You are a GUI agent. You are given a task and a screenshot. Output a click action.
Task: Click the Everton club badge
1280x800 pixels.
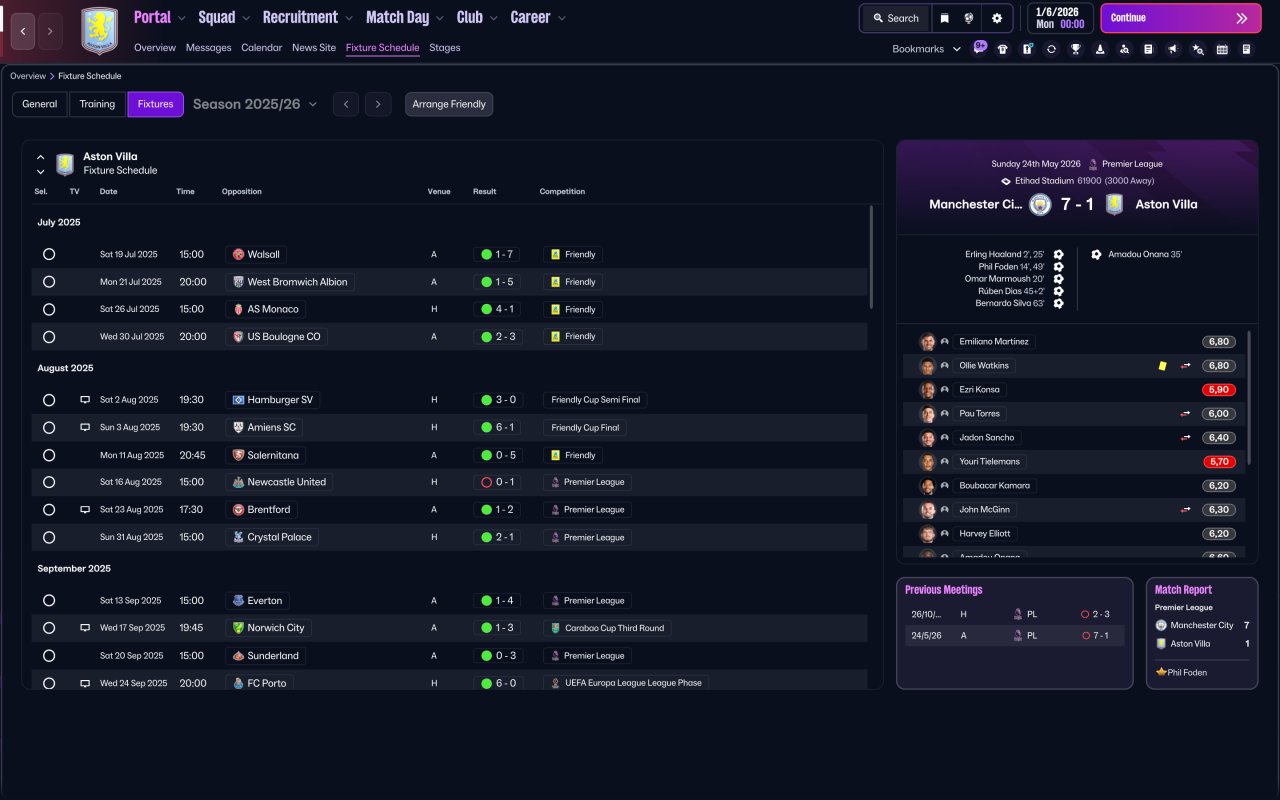[x=238, y=601]
